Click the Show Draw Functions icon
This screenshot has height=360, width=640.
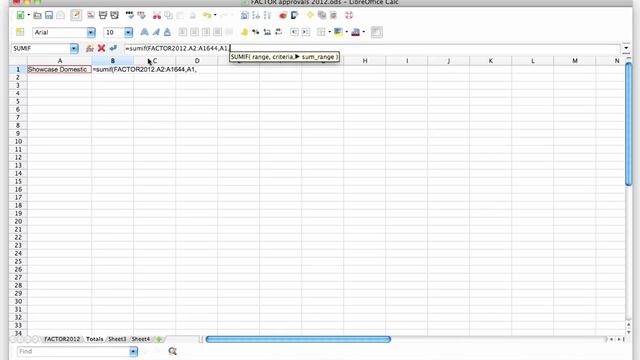point(294,16)
